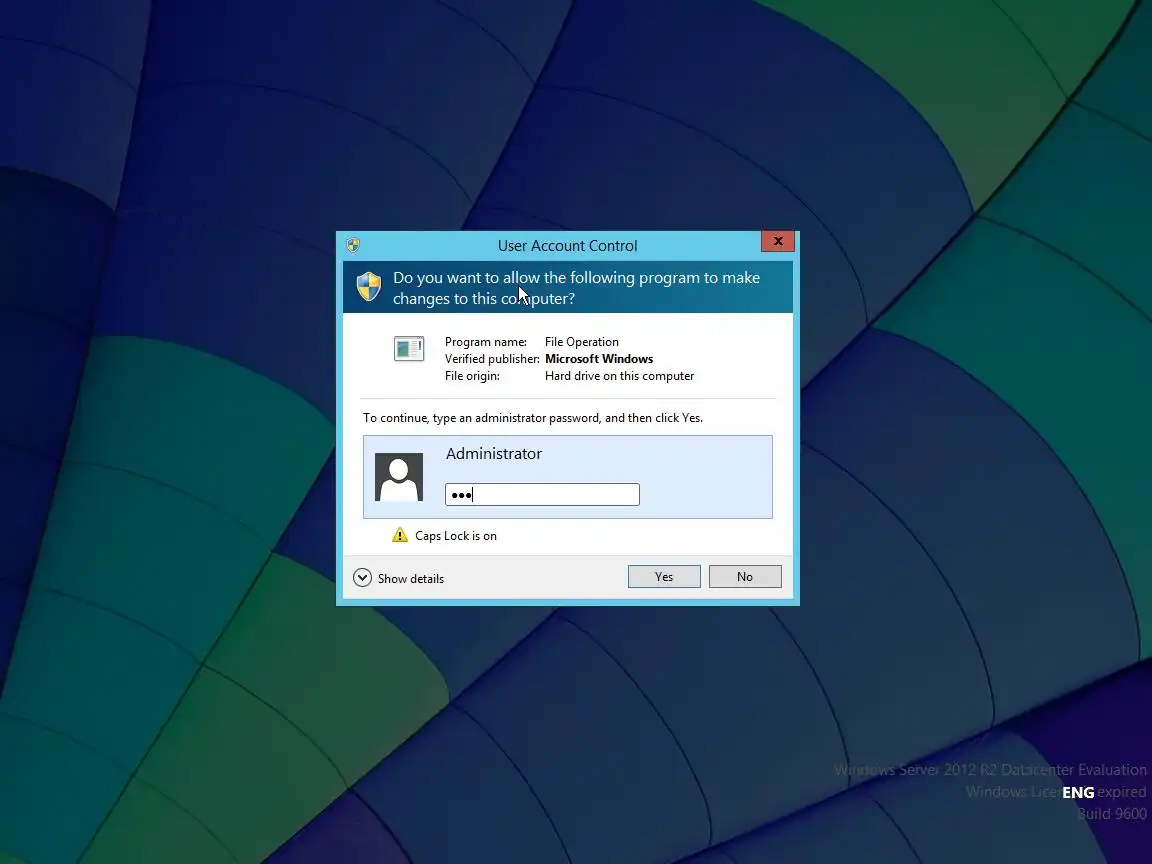Click the 'Administrator' account name text
This screenshot has height=864, width=1152.
[x=494, y=453]
